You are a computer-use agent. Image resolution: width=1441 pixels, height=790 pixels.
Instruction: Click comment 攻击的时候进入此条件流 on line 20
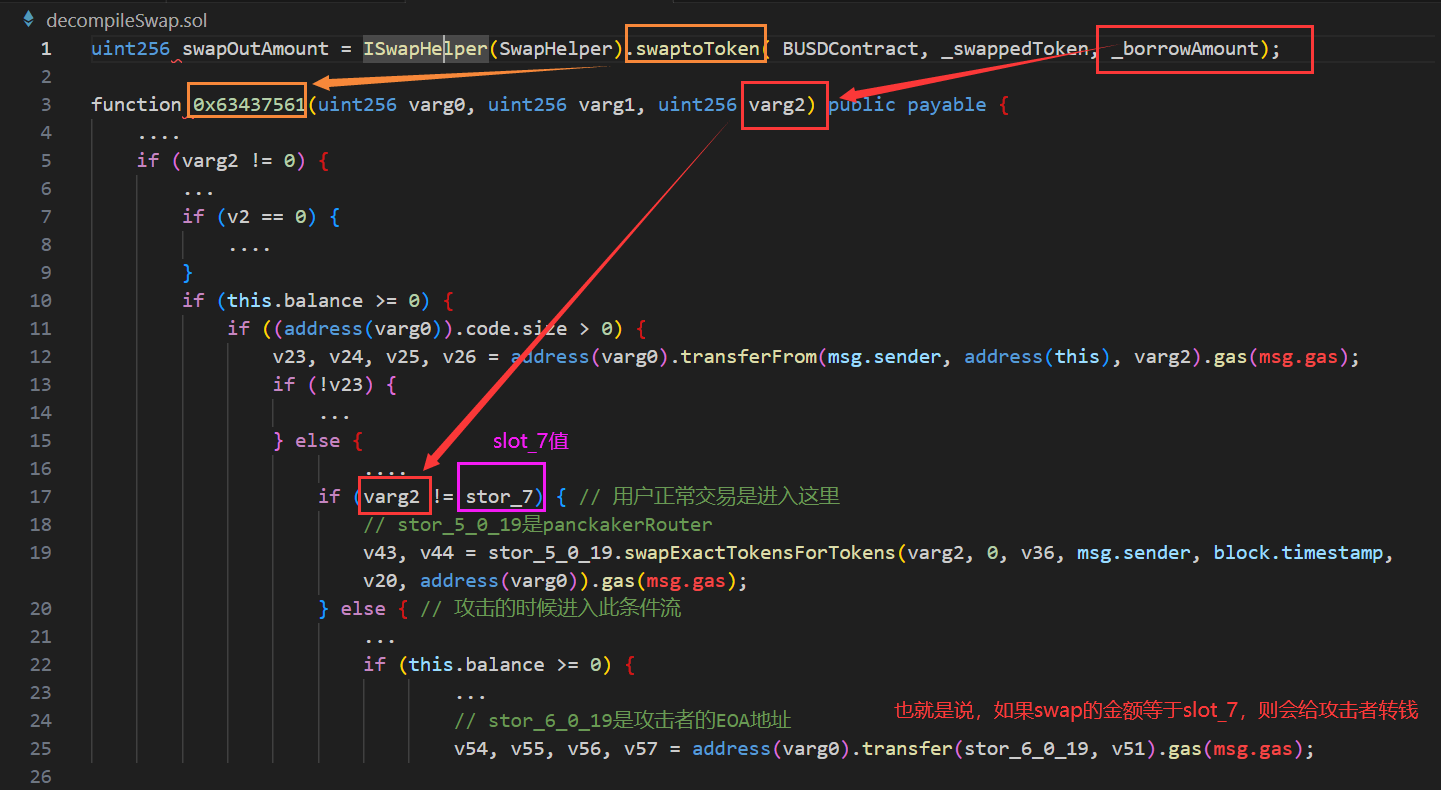551,609
